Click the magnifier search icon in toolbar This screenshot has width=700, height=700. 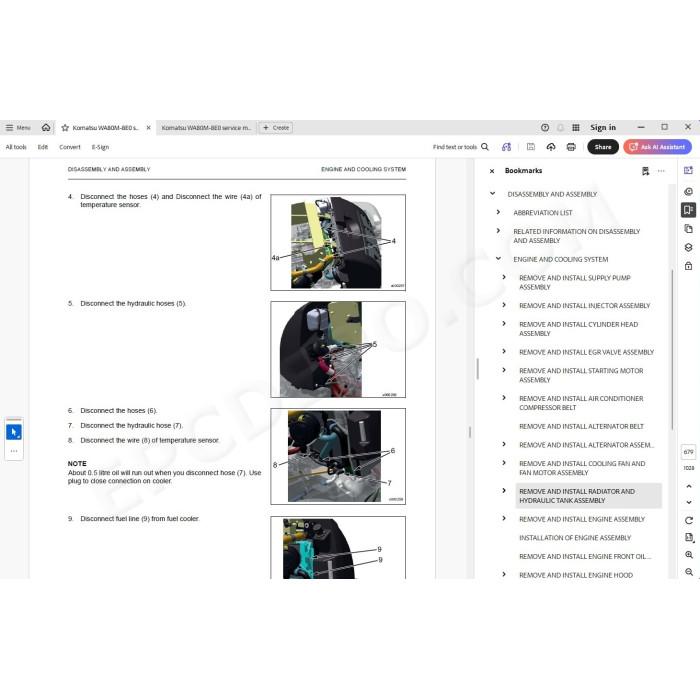pos(485,147)
